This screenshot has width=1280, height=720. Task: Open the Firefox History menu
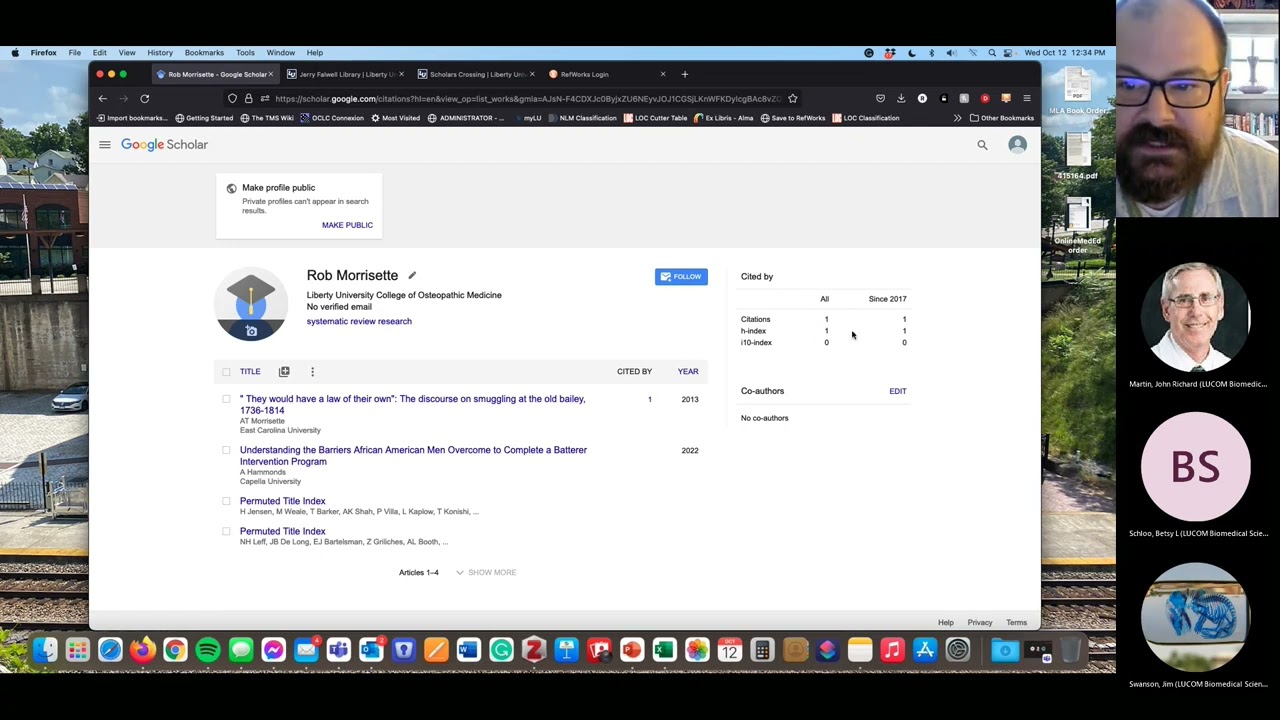[160, 52]
